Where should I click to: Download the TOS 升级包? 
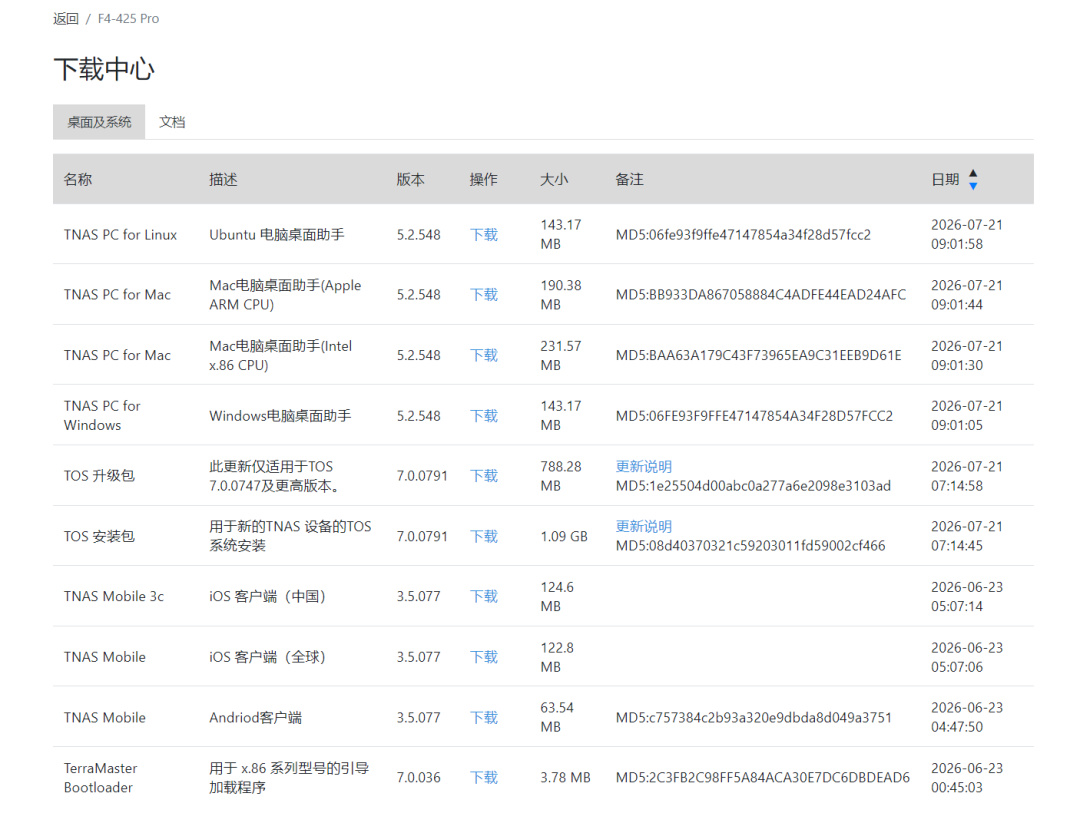484,476
